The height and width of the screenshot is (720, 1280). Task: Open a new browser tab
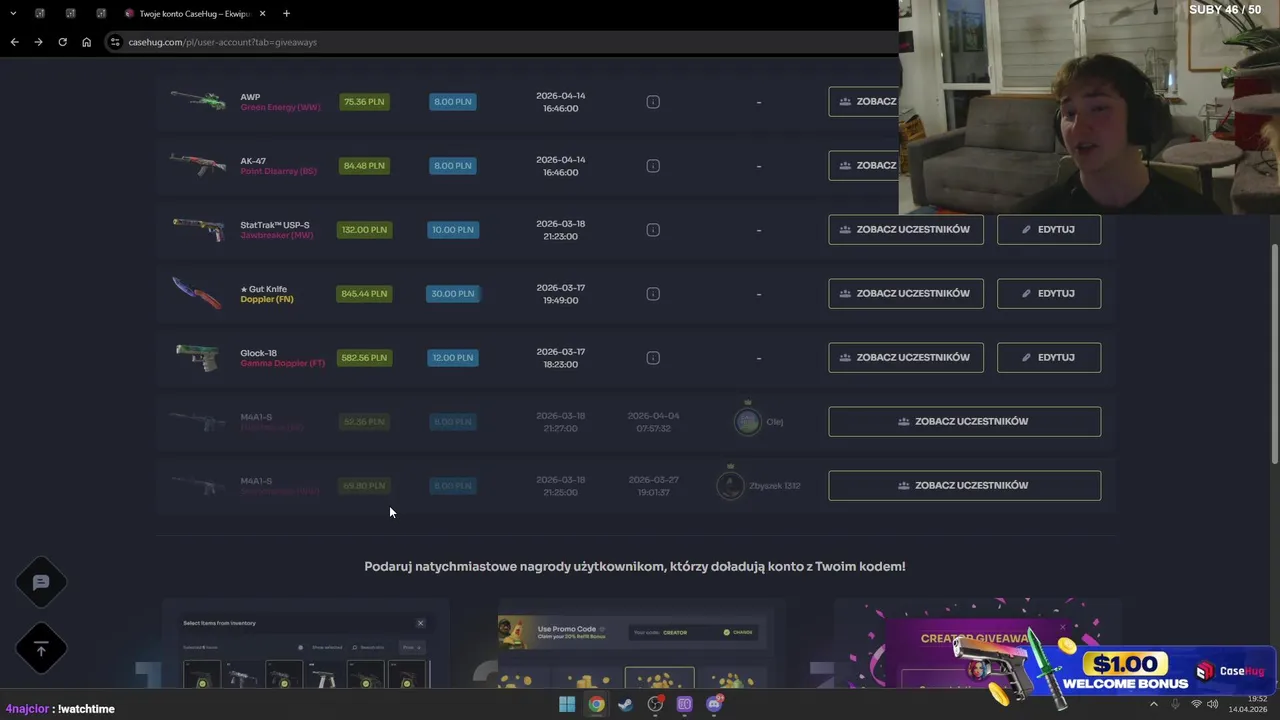[x=286, y=14]
